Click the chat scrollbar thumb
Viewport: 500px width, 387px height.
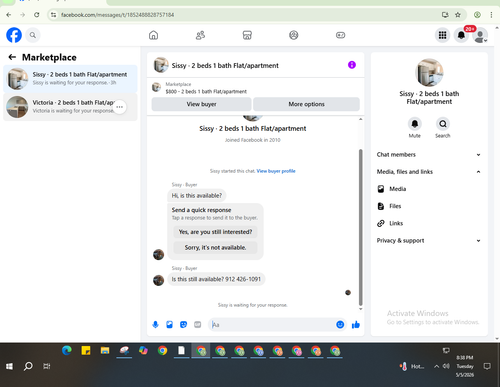(x=360, y=227)
